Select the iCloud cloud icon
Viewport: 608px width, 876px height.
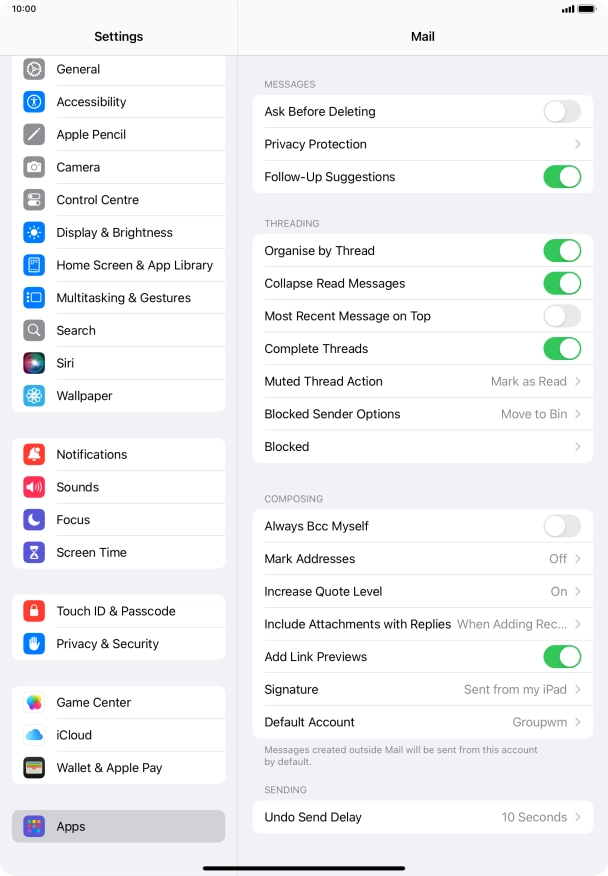(x=34, y=735)
